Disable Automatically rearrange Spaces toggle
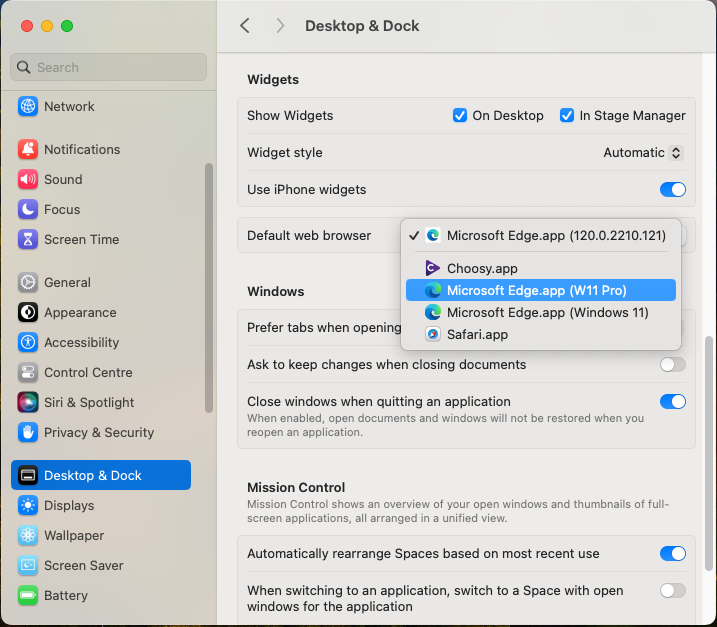 [672, 554]
